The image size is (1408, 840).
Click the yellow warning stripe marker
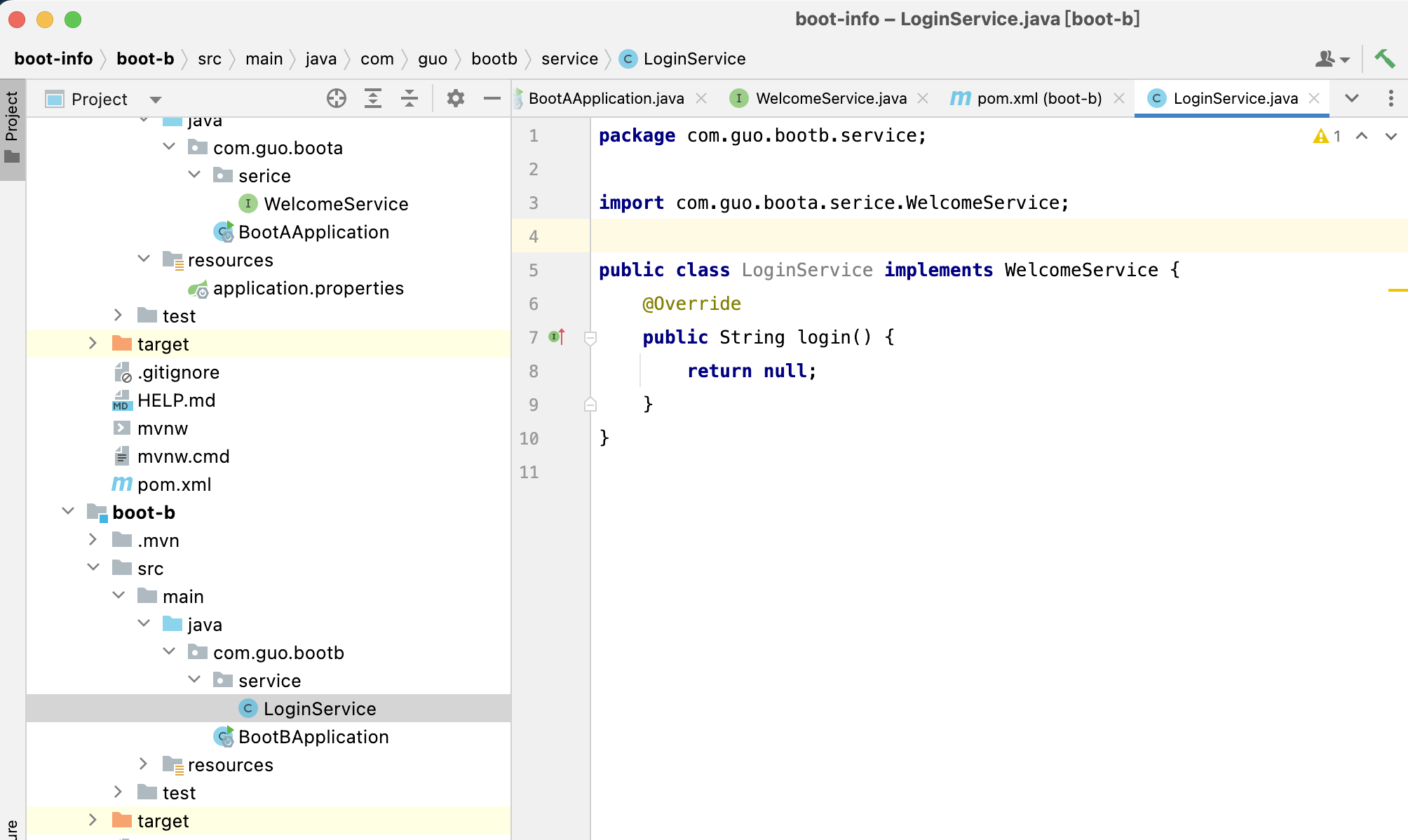(x=1397, y=290)
